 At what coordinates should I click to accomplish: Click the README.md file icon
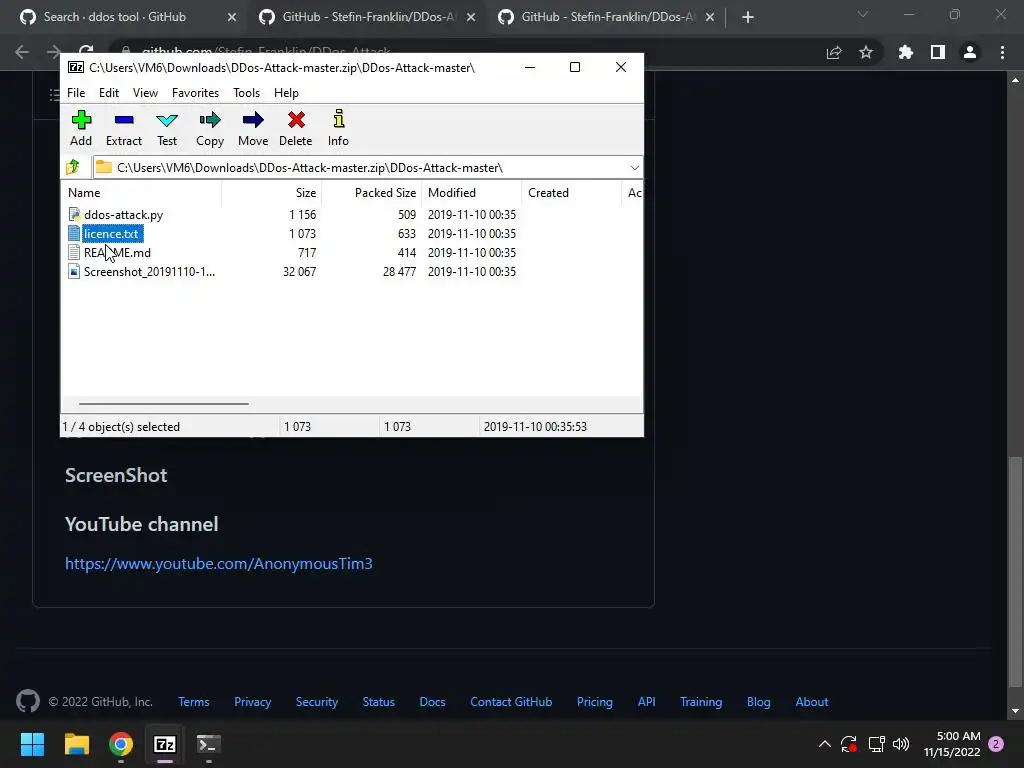(x=74, y=252)
